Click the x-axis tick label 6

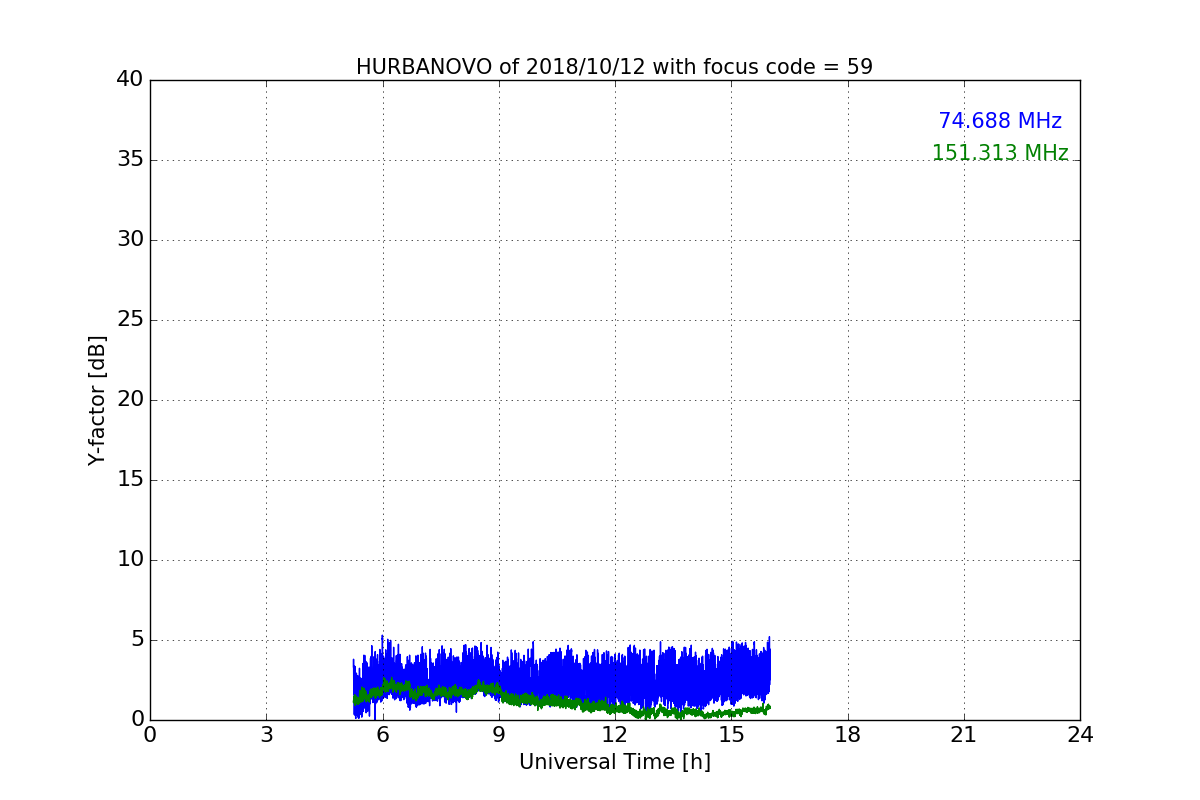pos(382,735)
